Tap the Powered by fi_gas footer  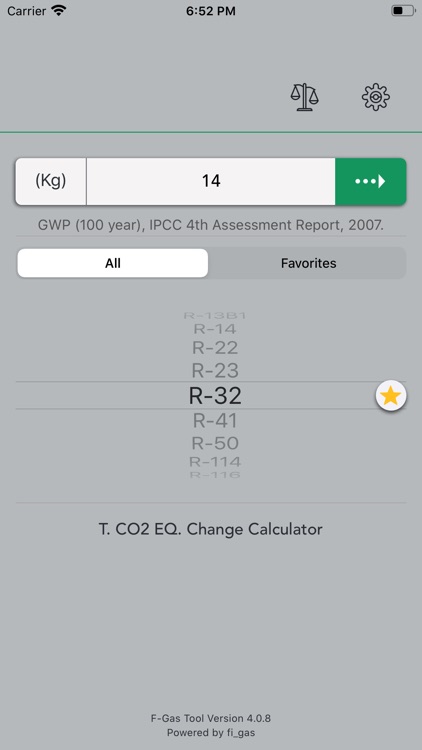point(211,732)
